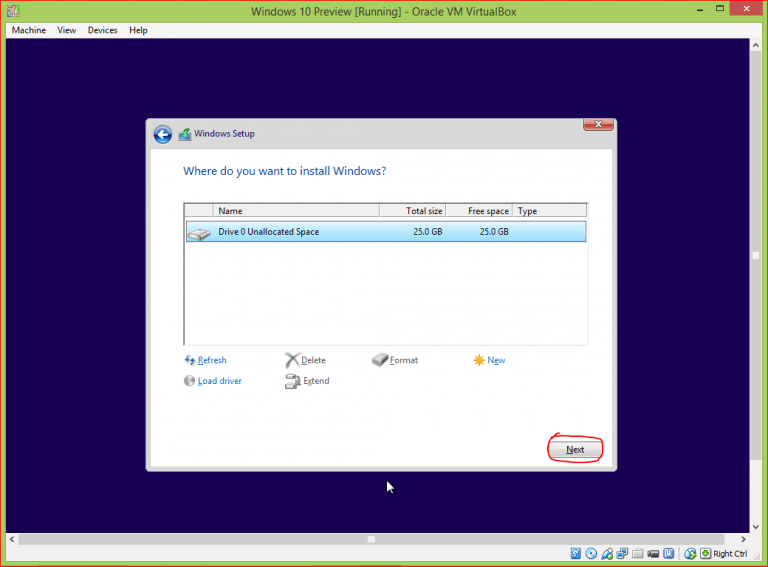Click the Refresh link
Image resolution: width=768 pixels, height=567 pixels.
pyautogui.click(x=212, y=360)
